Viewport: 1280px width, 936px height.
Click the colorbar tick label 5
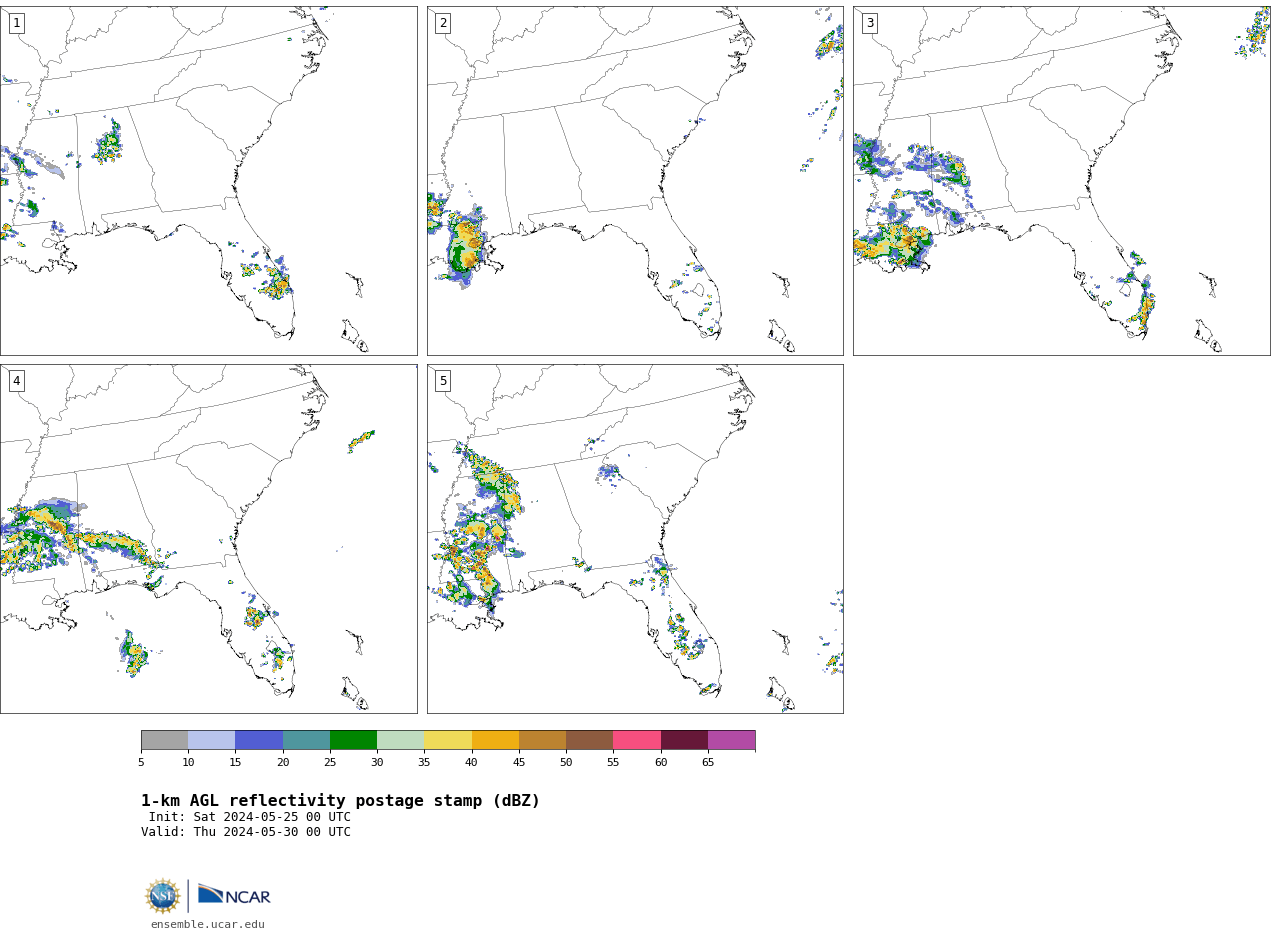pyautogui.click(x=141, y=763)
